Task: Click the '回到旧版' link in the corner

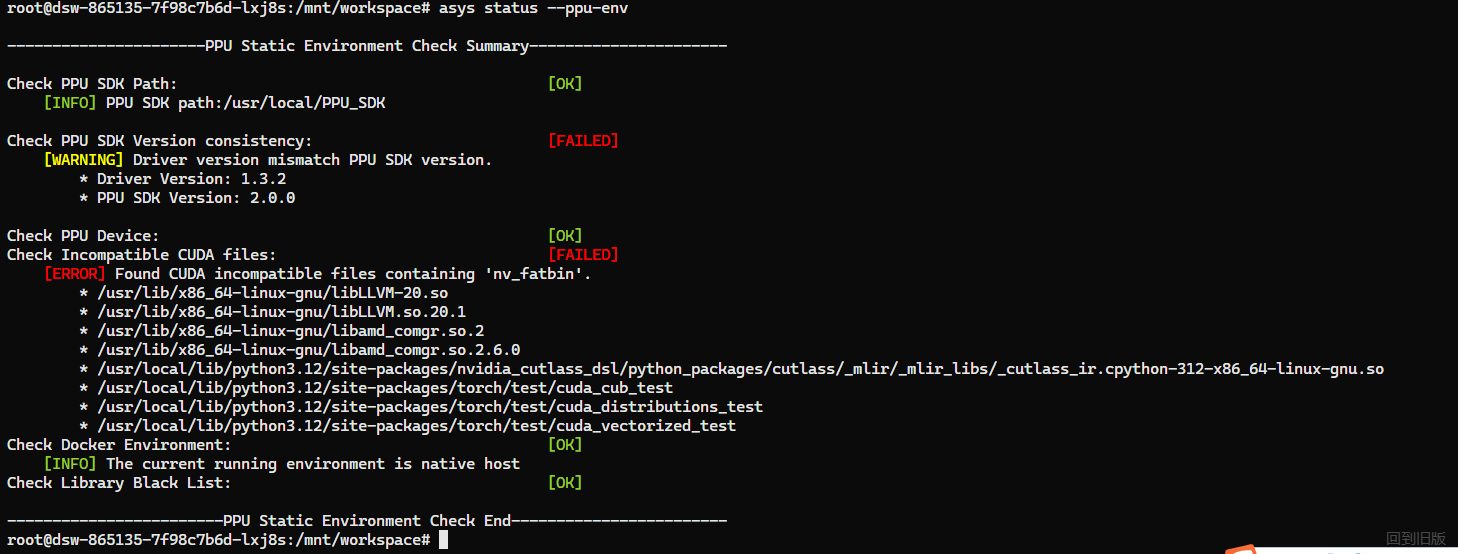Action: (1416, 538)
